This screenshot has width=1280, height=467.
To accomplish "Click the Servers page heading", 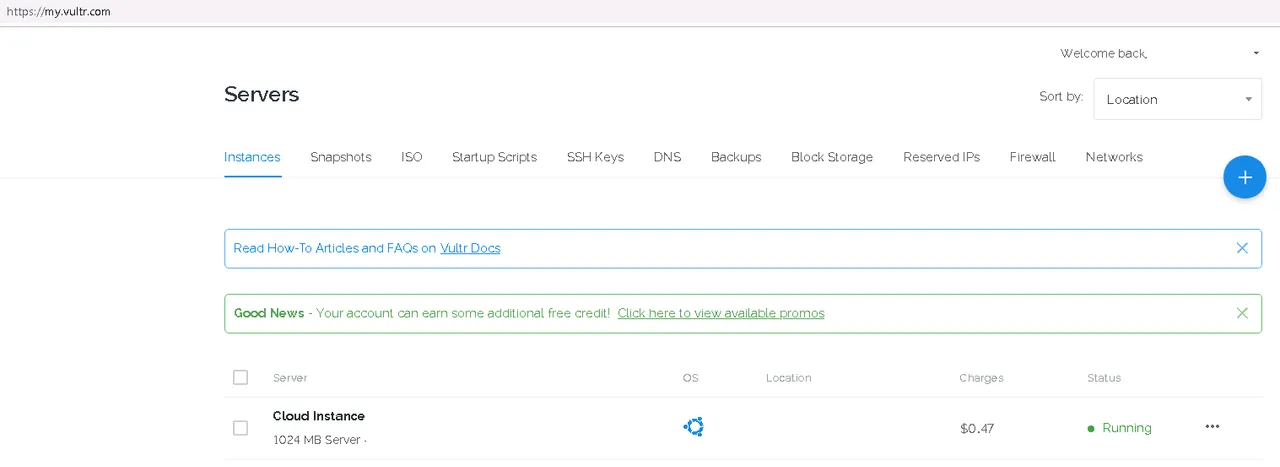I will 261,94.
